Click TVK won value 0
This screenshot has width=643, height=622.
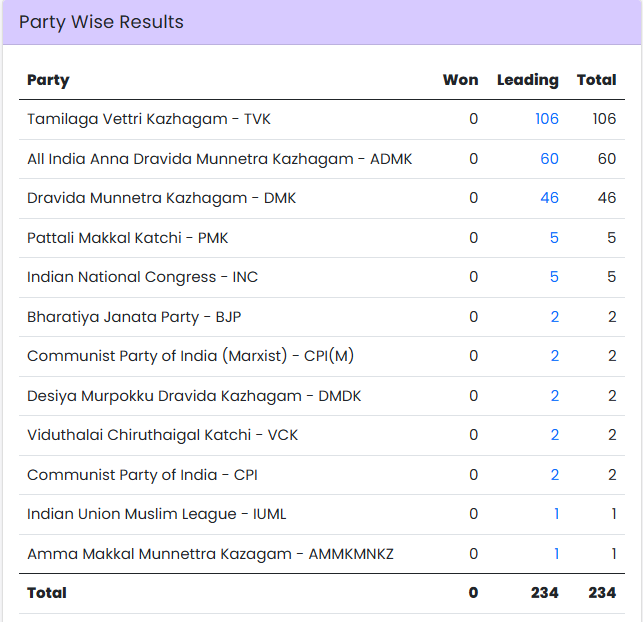pyautogui.click(x=474, y=119)
